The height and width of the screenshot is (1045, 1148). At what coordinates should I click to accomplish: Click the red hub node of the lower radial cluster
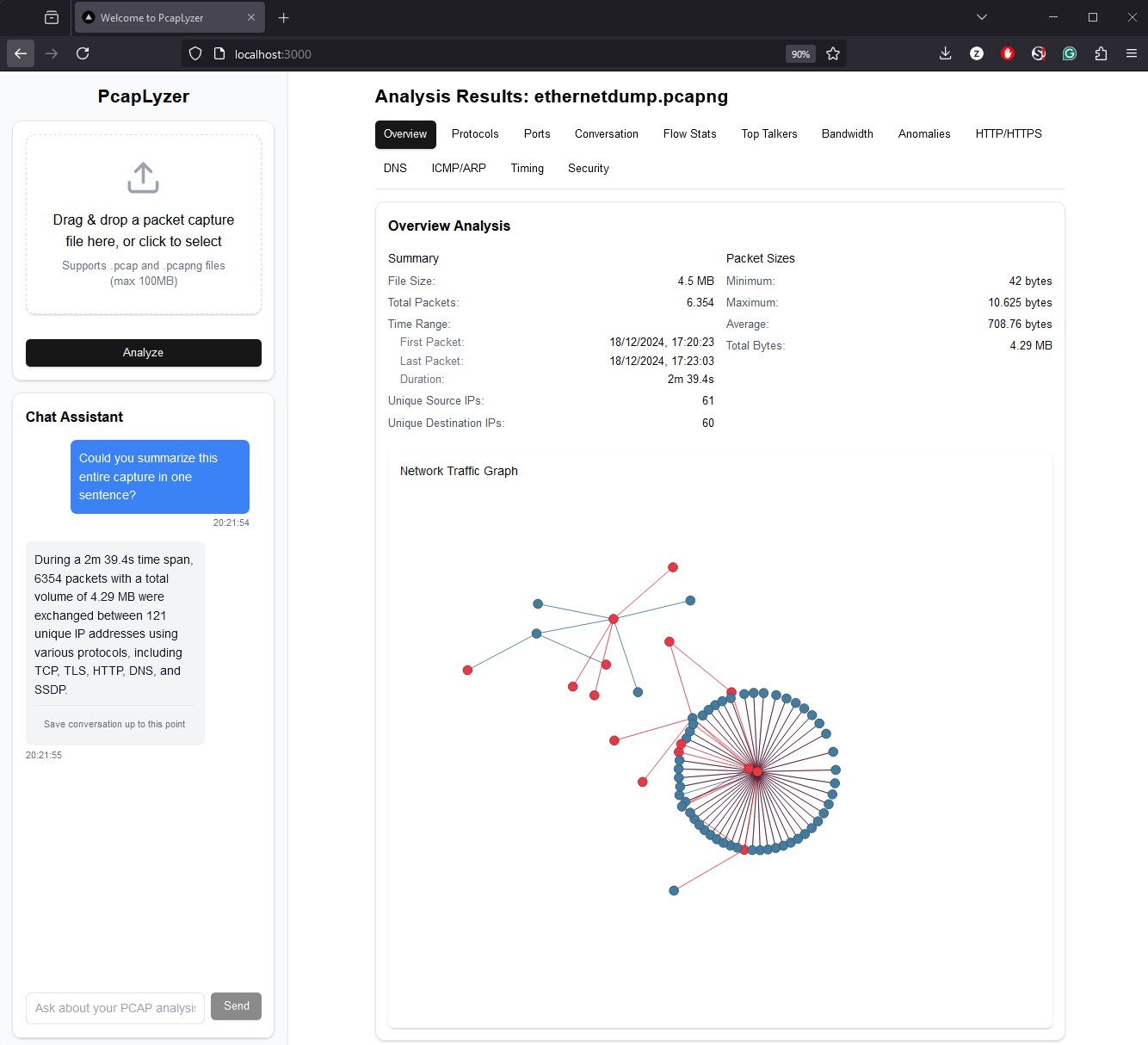[x=756, y=771]
